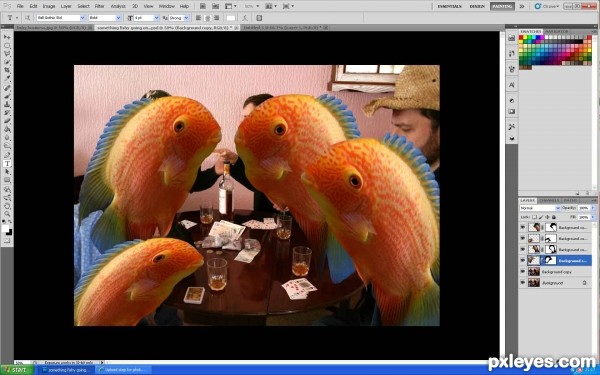Hide the locked Background layer
This screenshot has height=375, width=600.
523,283
